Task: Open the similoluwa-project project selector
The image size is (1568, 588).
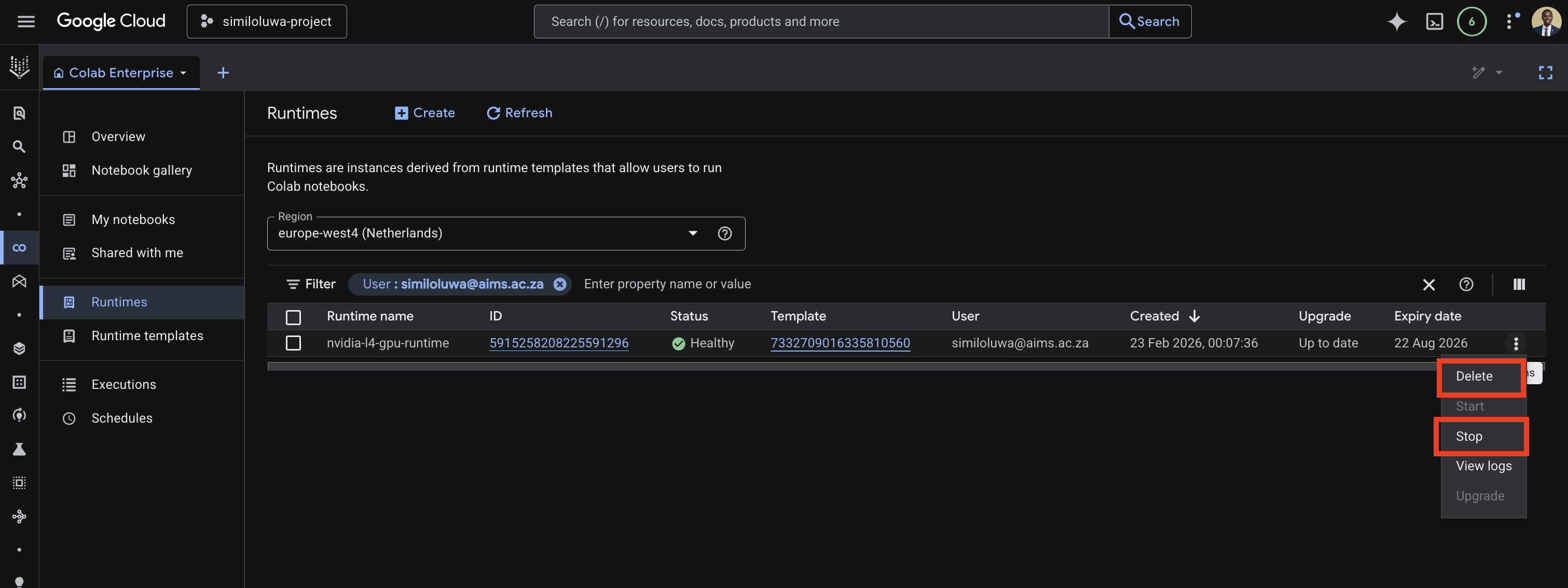Action: click(267, 21)
